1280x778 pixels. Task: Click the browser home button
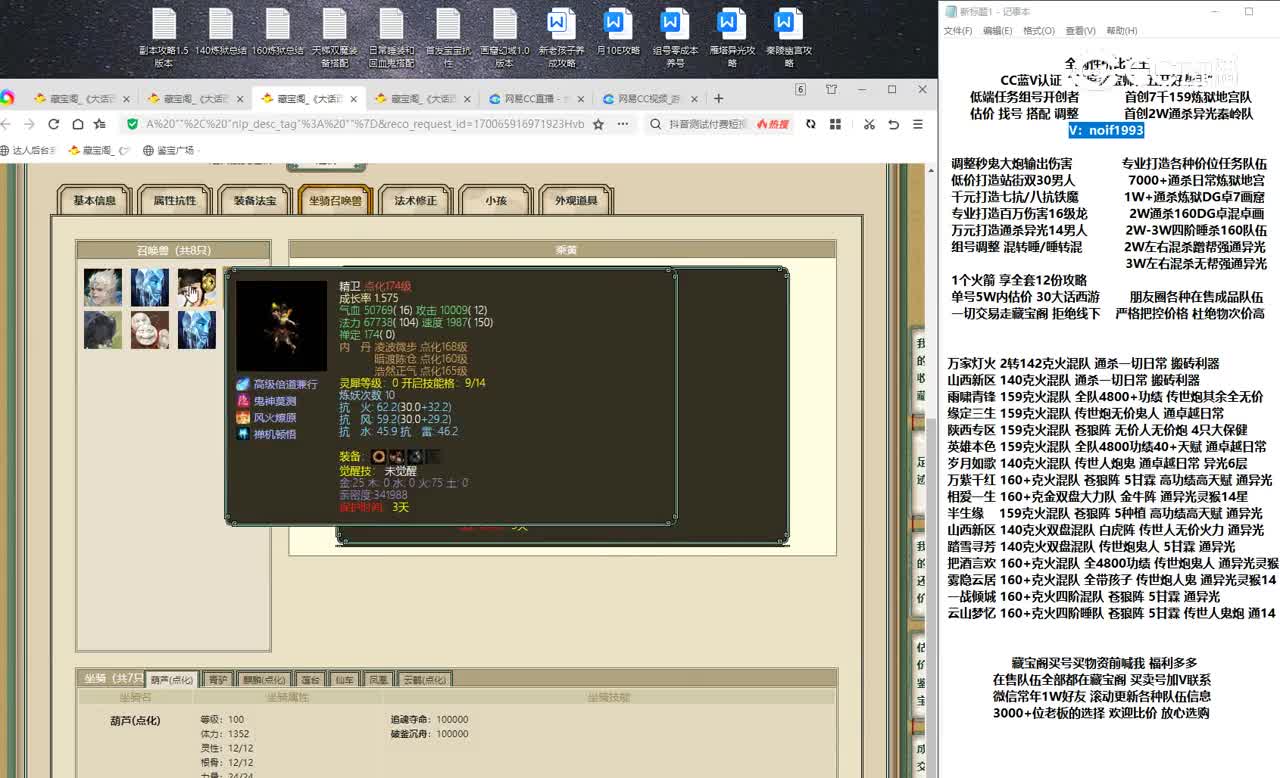click(77, 124)
